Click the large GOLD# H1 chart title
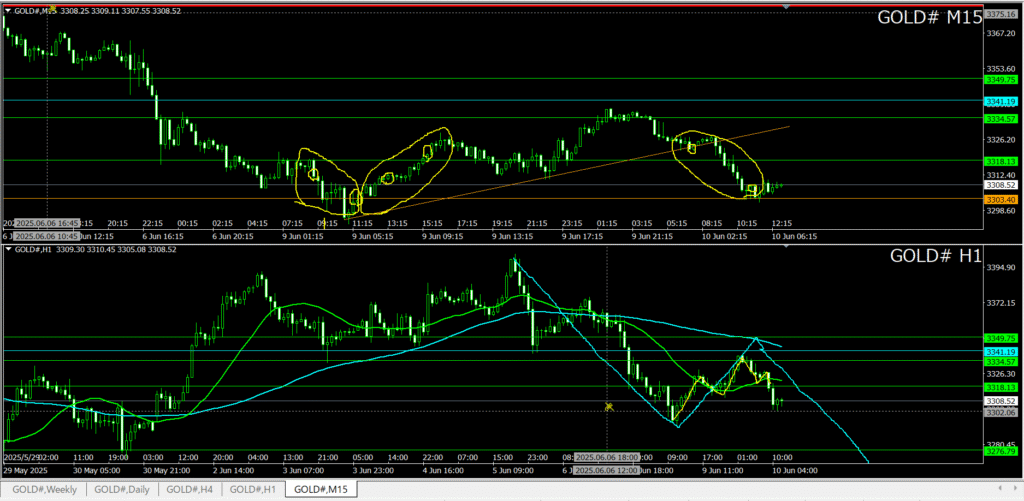This screenshot has width=1024, height=501. click(936, 257)
